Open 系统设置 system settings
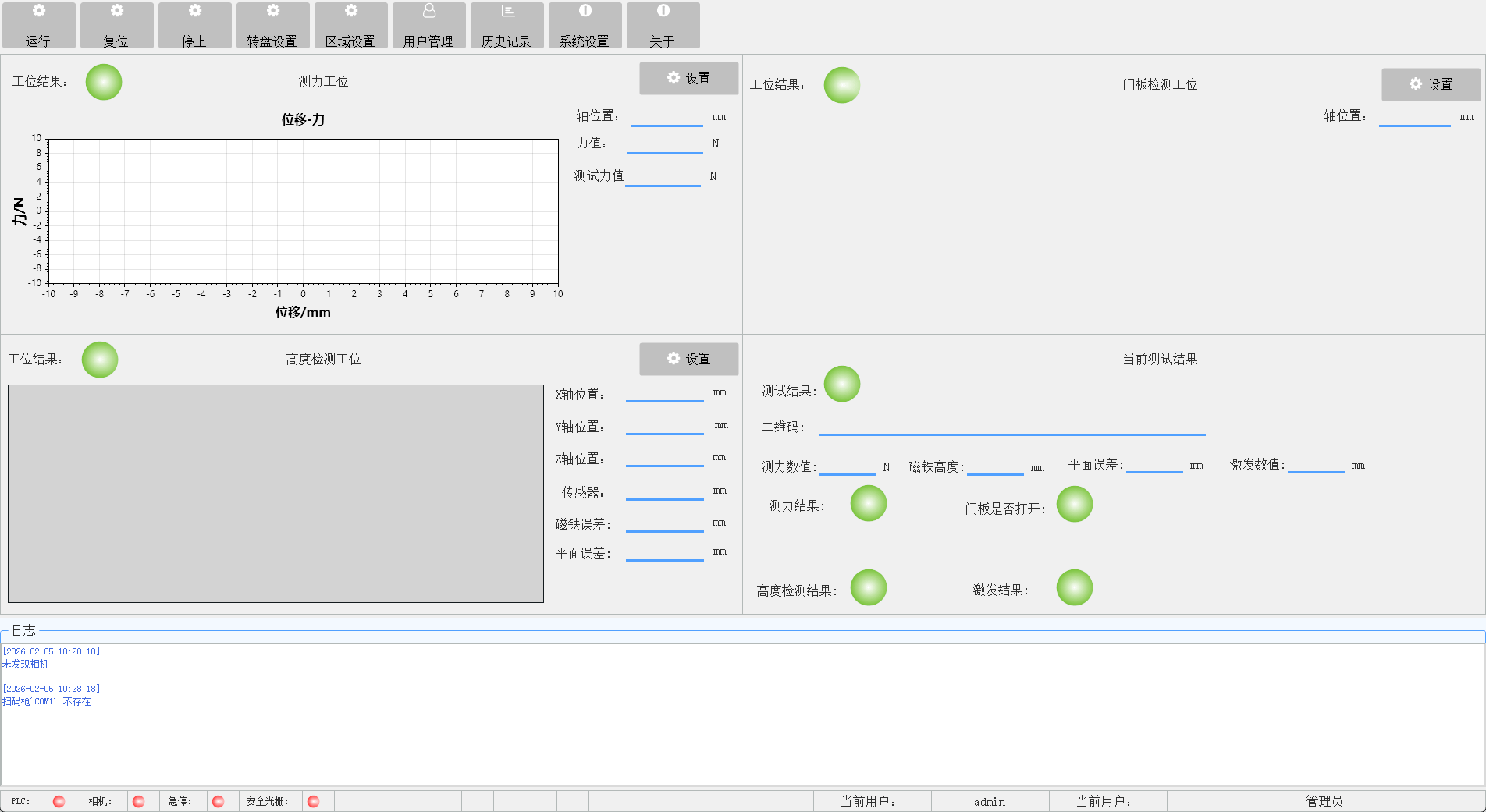Viewport: 1486px width, 812px height. click(x=585, y=26)
